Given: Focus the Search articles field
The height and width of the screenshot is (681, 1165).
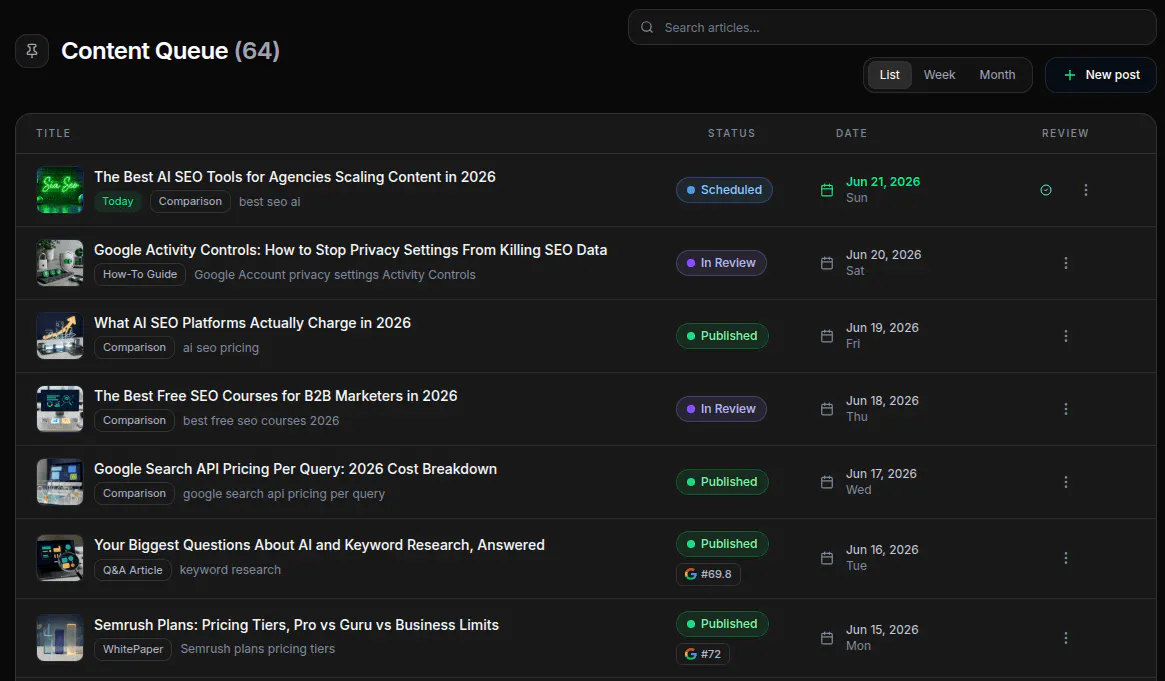Looking at the screenshot, I should coord(892,27).
